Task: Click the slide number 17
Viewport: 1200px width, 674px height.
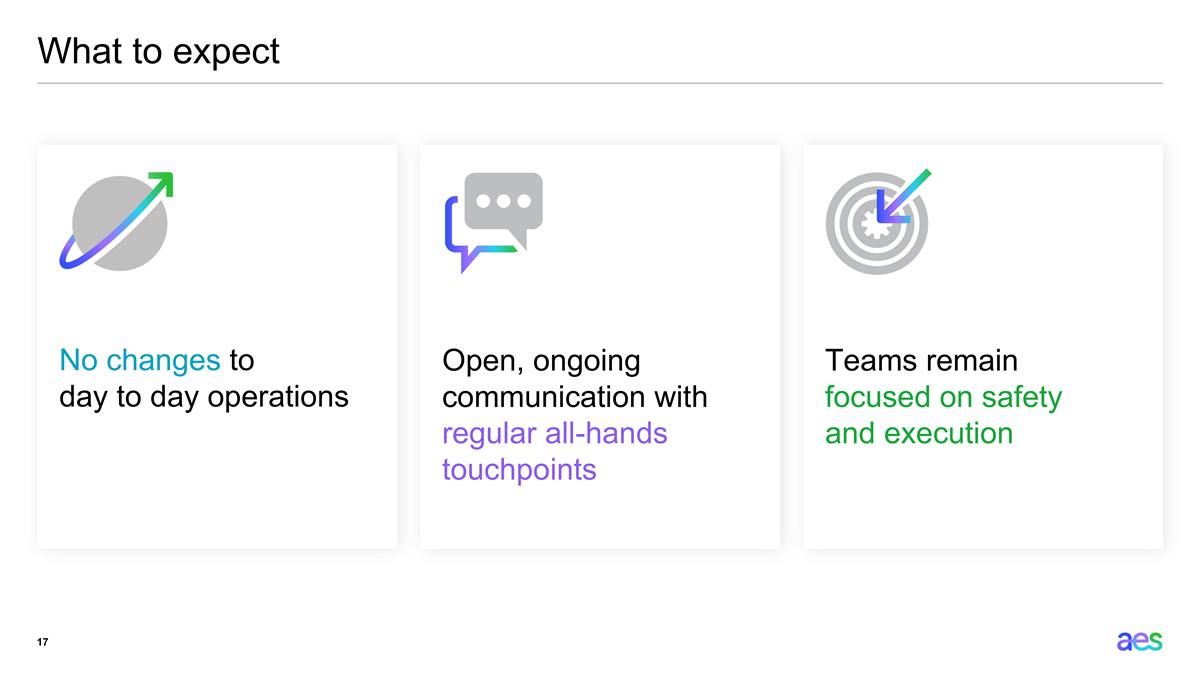Action: [44, 641]
